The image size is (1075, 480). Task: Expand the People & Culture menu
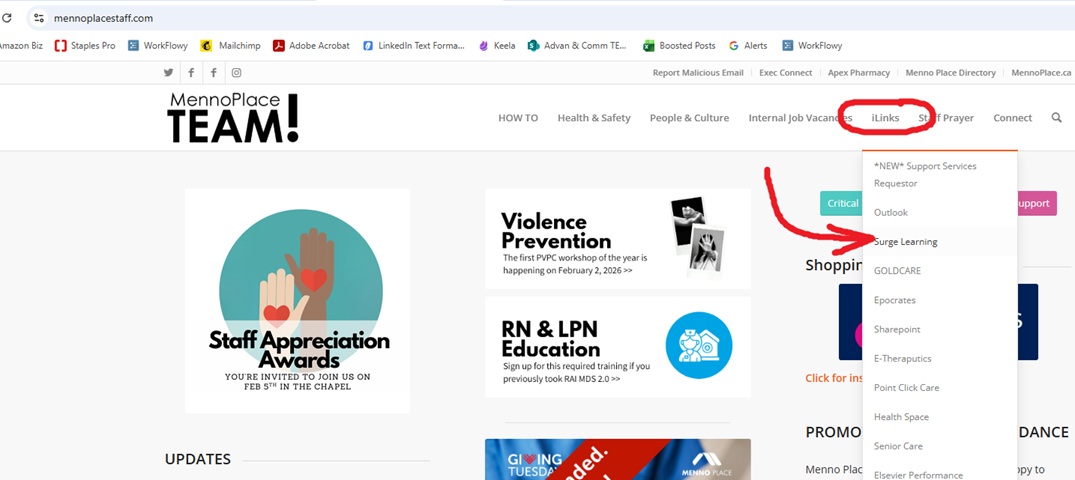tap(689, 118)
